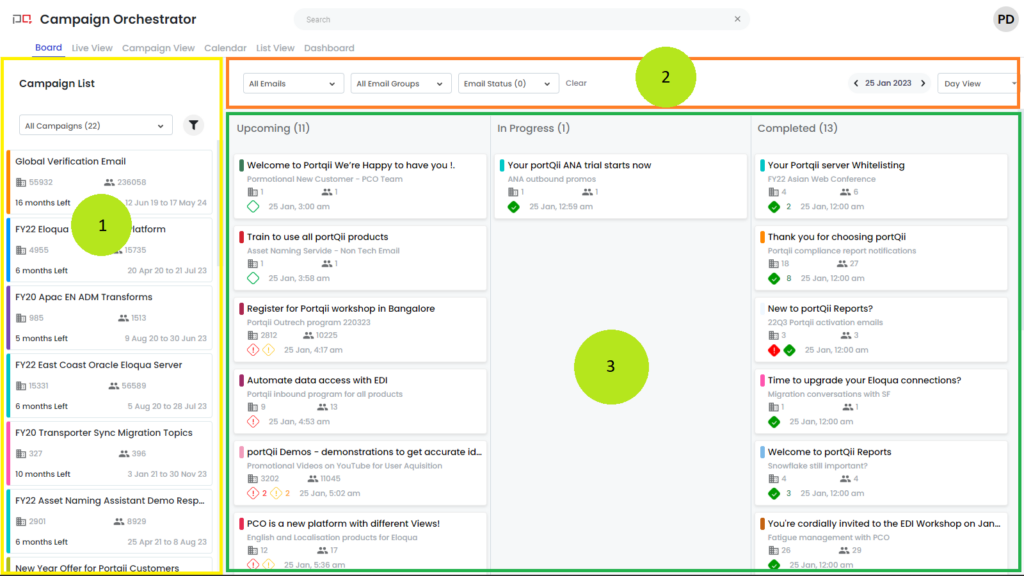This screenshot has height=576, width=1024.
Task: Click the red filled error icon on New to portQii Reports
Action: [773, 350]
